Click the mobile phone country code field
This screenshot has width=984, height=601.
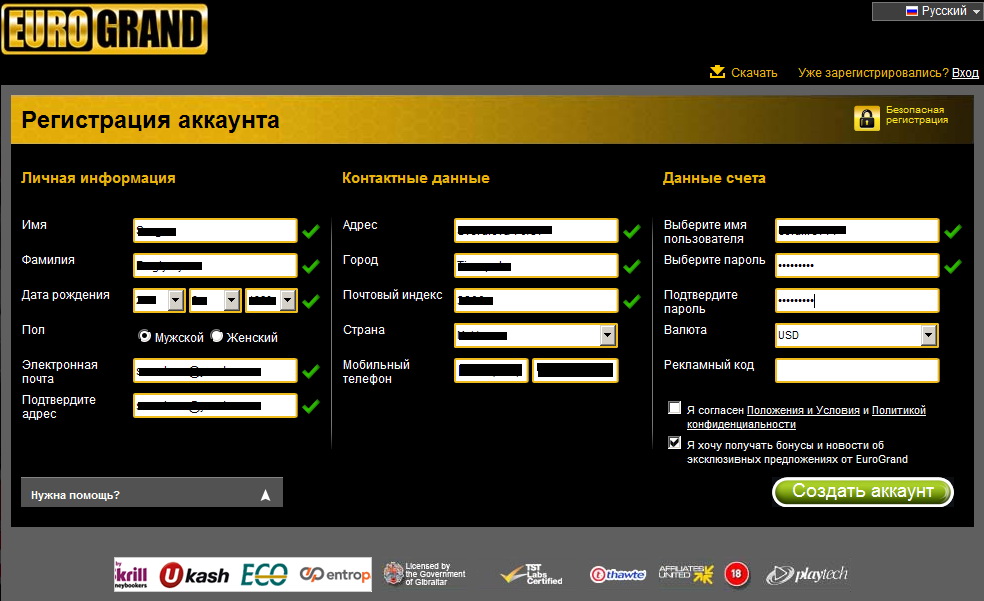tap(491, 370)
